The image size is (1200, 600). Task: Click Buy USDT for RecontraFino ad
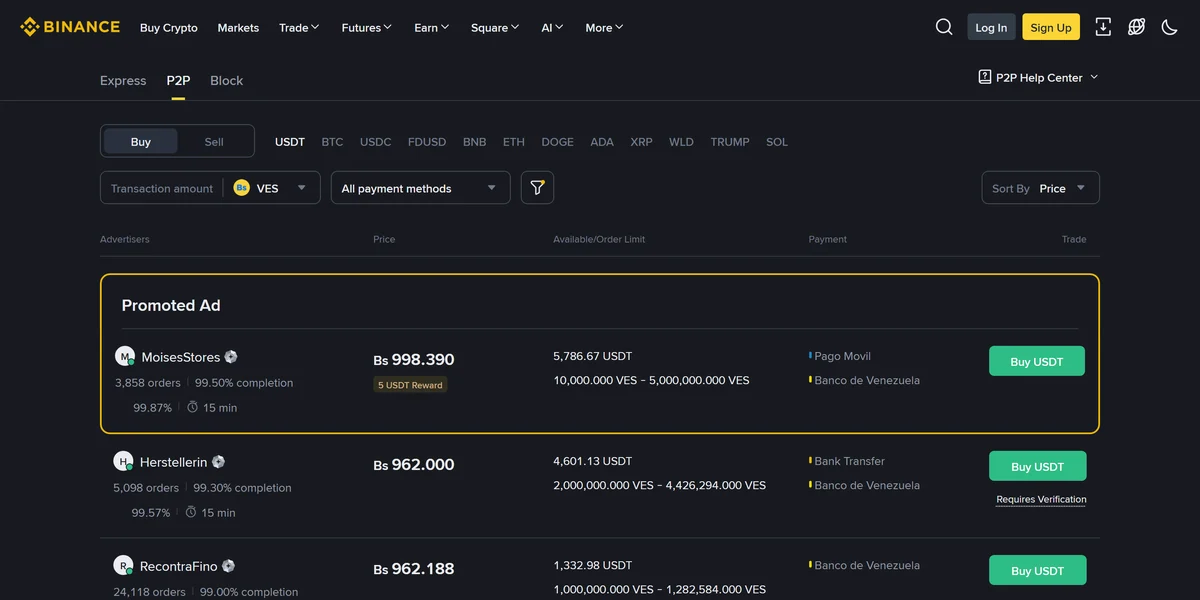click(1037, 570)
